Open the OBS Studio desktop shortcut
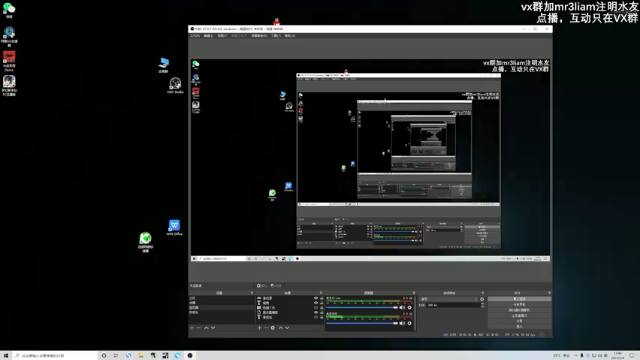The width and height of the screenshot is (640, 360). click(x=175, y=86)
